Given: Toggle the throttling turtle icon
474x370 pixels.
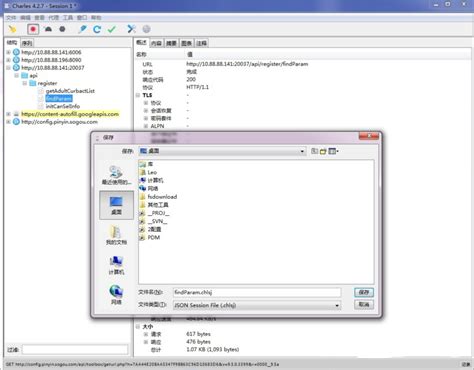Looking at the screenshot, I should click(x=48, y=29).
